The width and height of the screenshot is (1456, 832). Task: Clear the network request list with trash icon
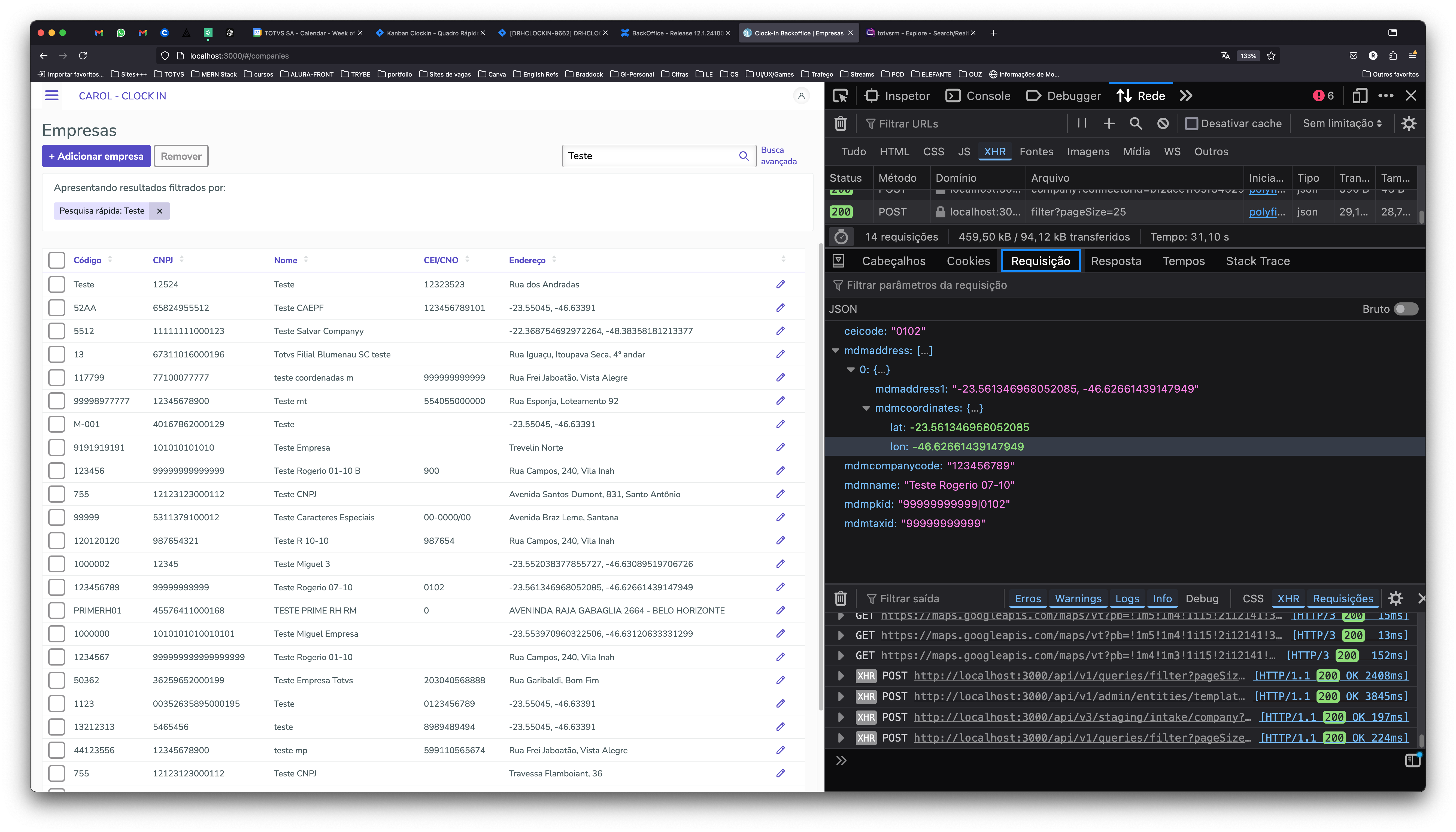[x=840, y=123]
